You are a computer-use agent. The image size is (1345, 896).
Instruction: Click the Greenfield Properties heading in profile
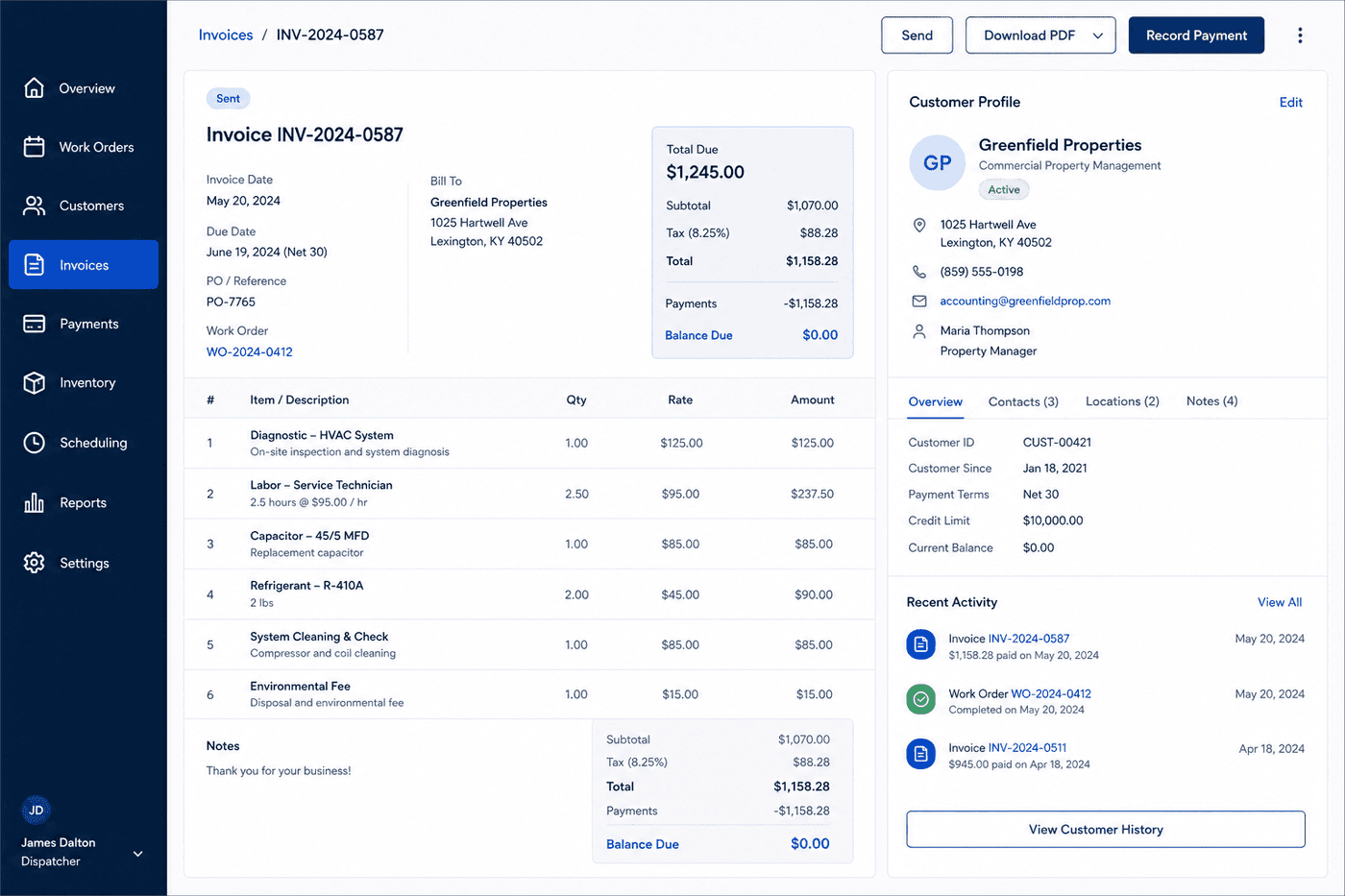point(1060,145)
